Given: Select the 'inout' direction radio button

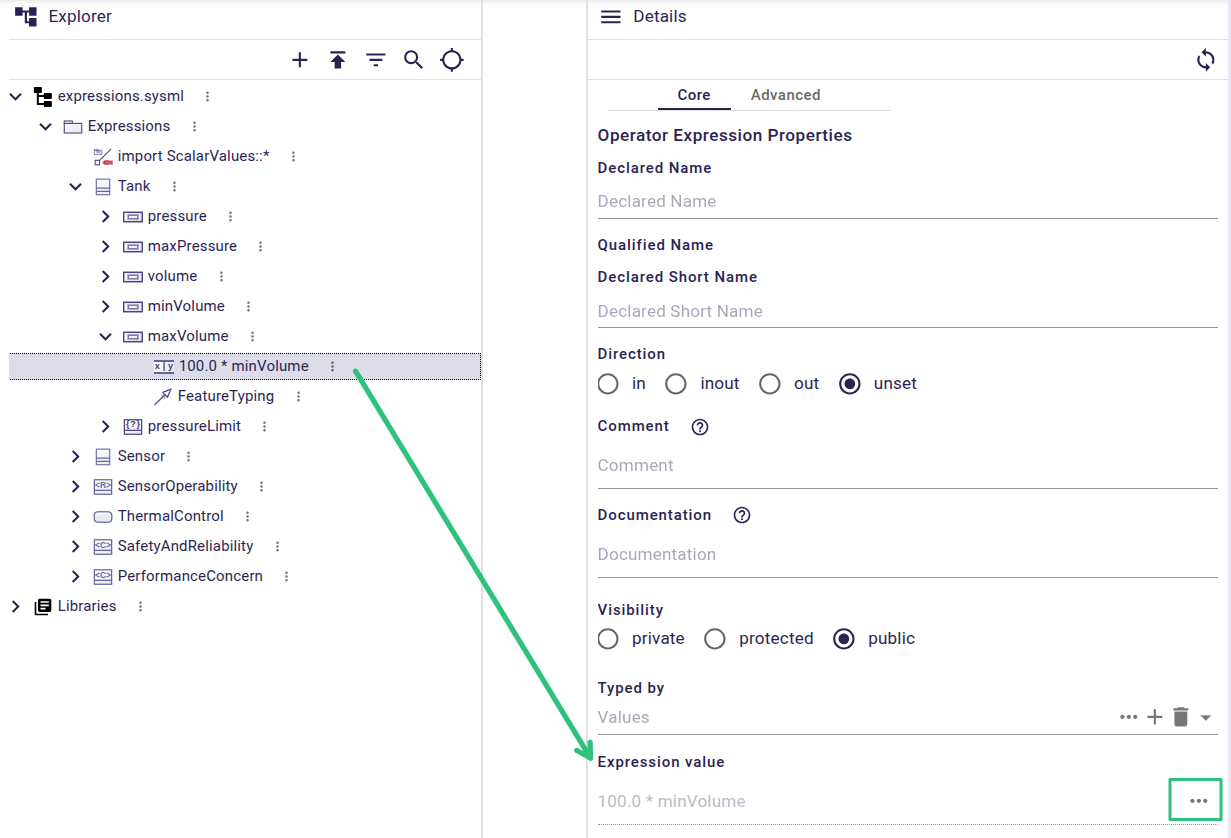Looking at the screenshot, I should coord(676,384).
